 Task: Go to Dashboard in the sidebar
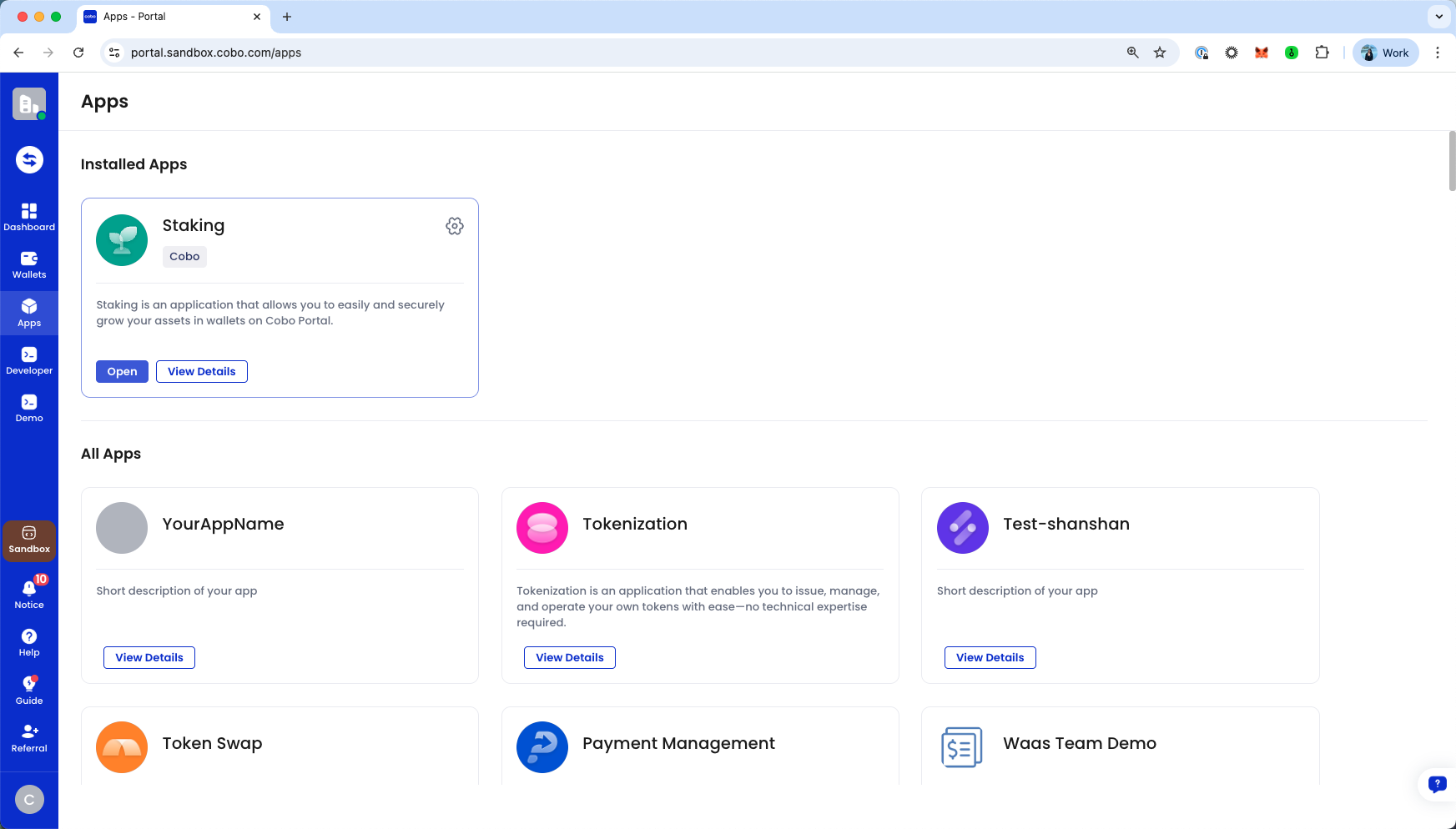(29, 217)
